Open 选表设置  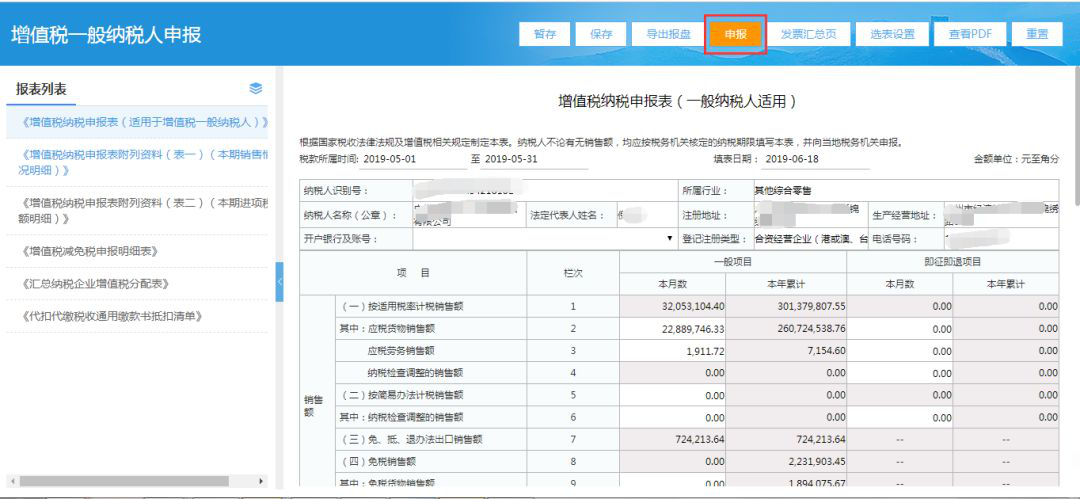[892, 34]
